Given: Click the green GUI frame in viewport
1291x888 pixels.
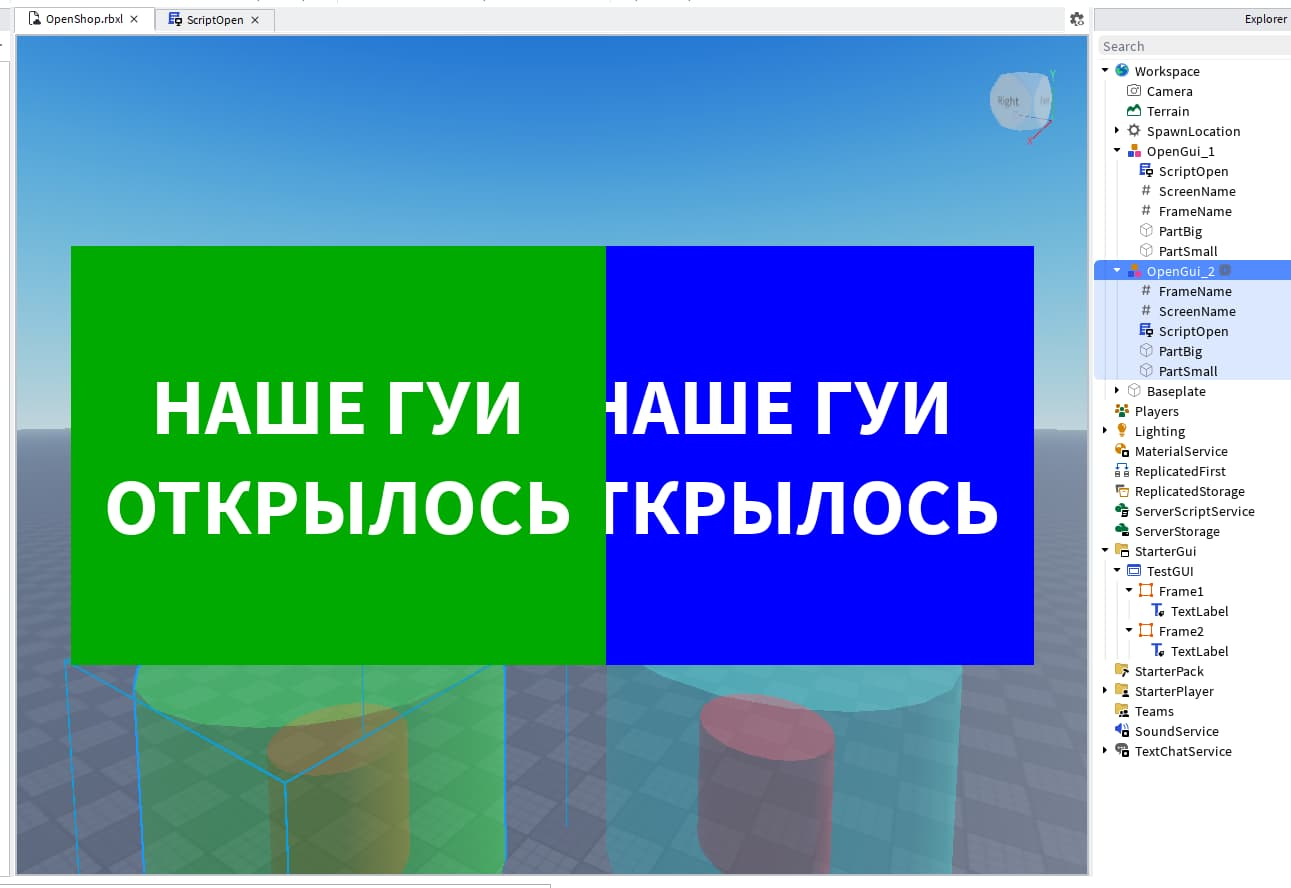Looking at the screenshot, I should tap(338, 455).
